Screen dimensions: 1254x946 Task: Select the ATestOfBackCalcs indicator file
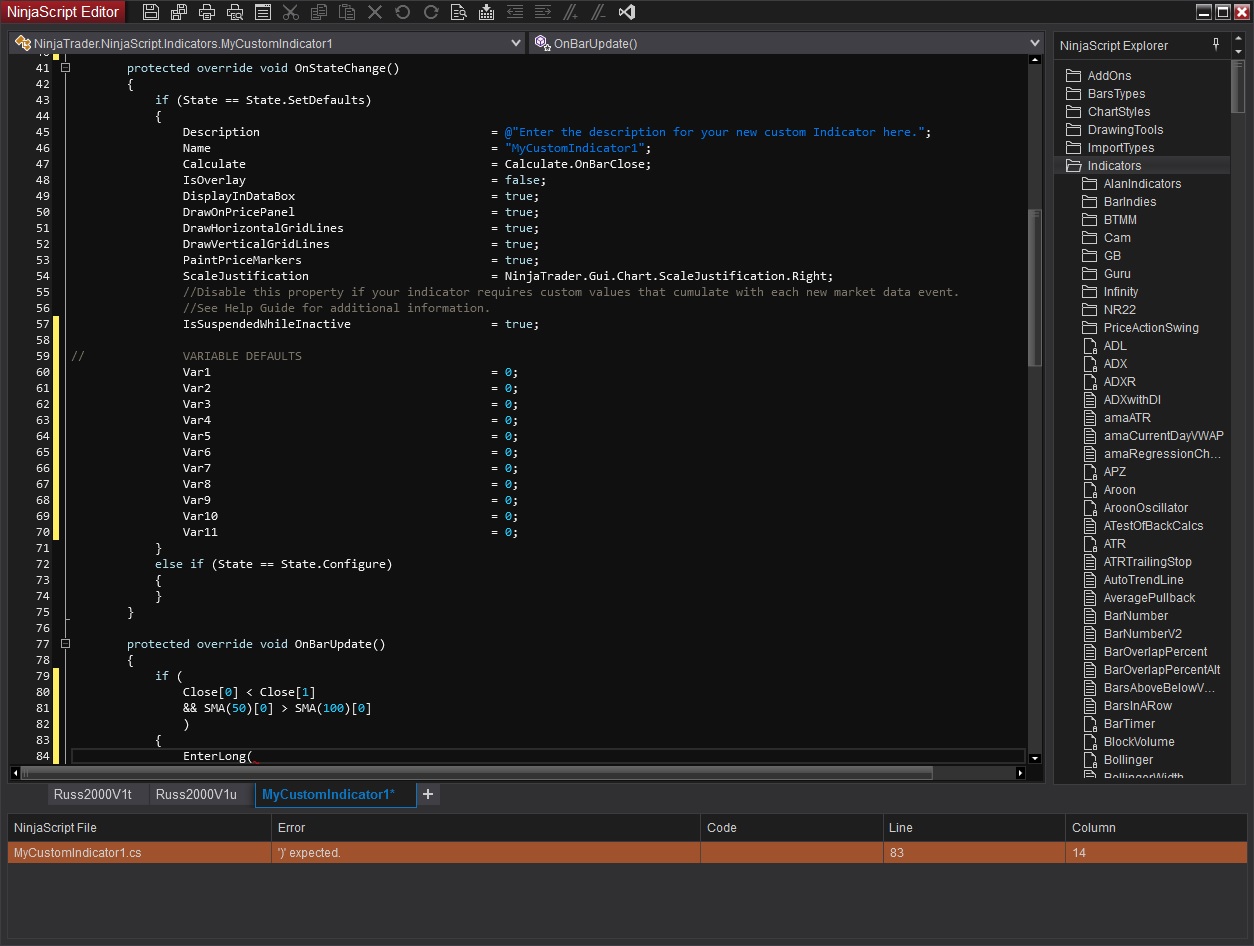point(1153,526)
